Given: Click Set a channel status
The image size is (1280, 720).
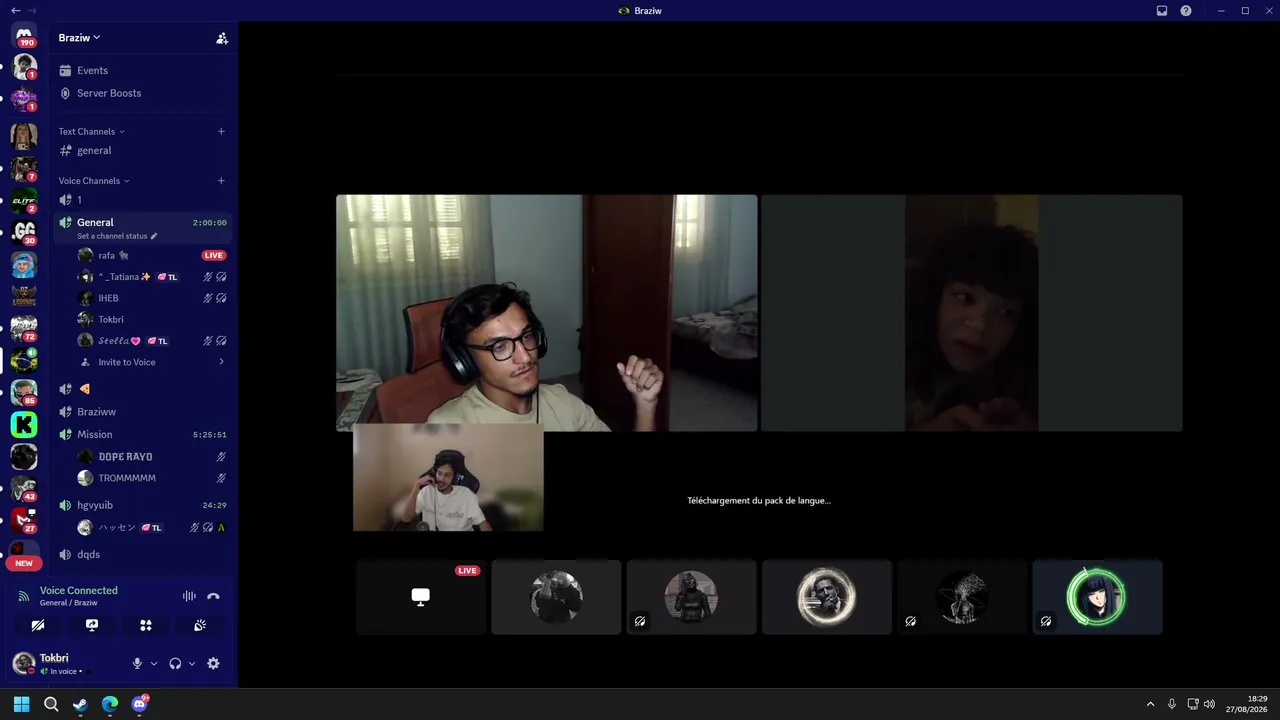Looking at the screenshot, I should (x=112, y=236).
